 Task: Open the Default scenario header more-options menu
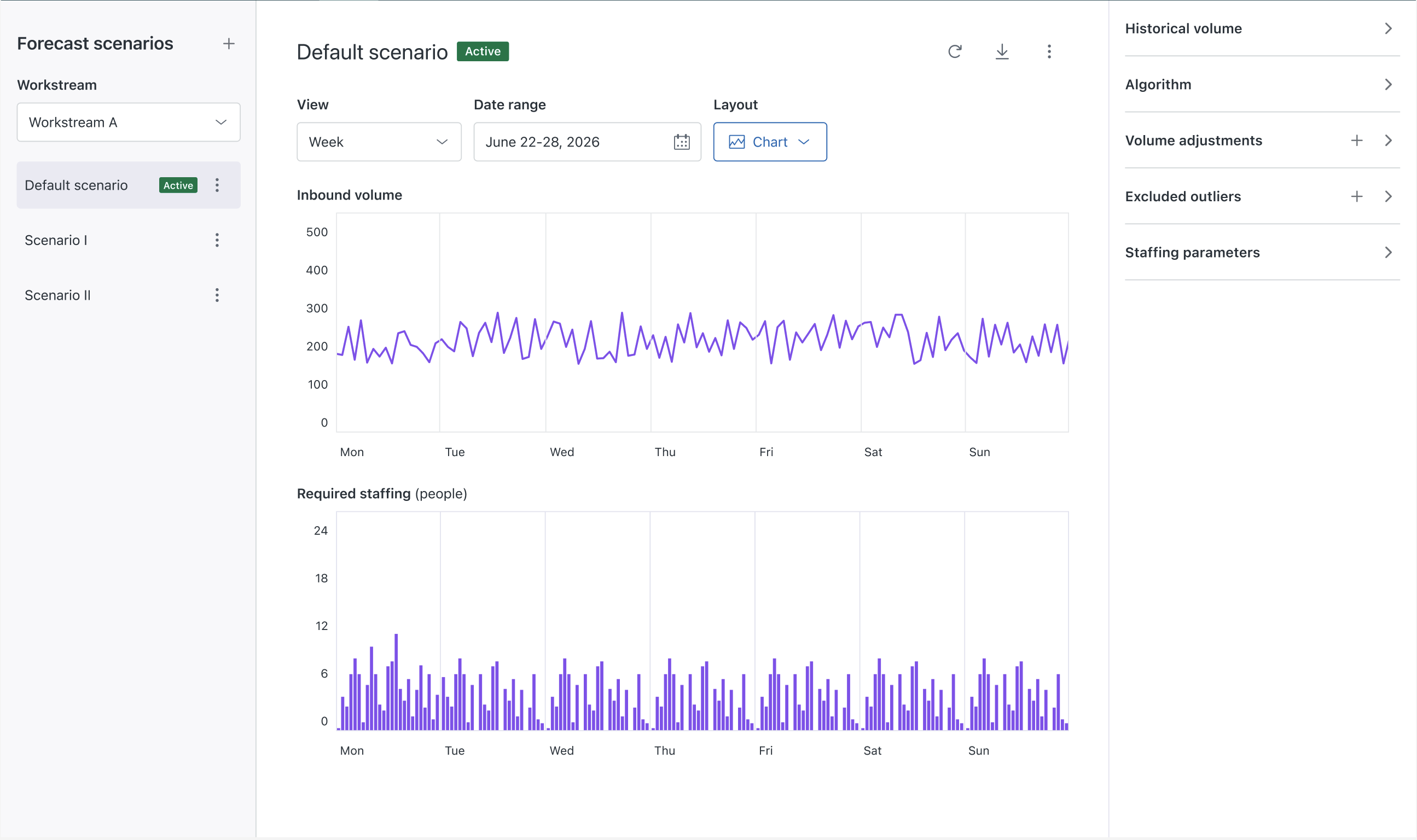click(1048, 51)
